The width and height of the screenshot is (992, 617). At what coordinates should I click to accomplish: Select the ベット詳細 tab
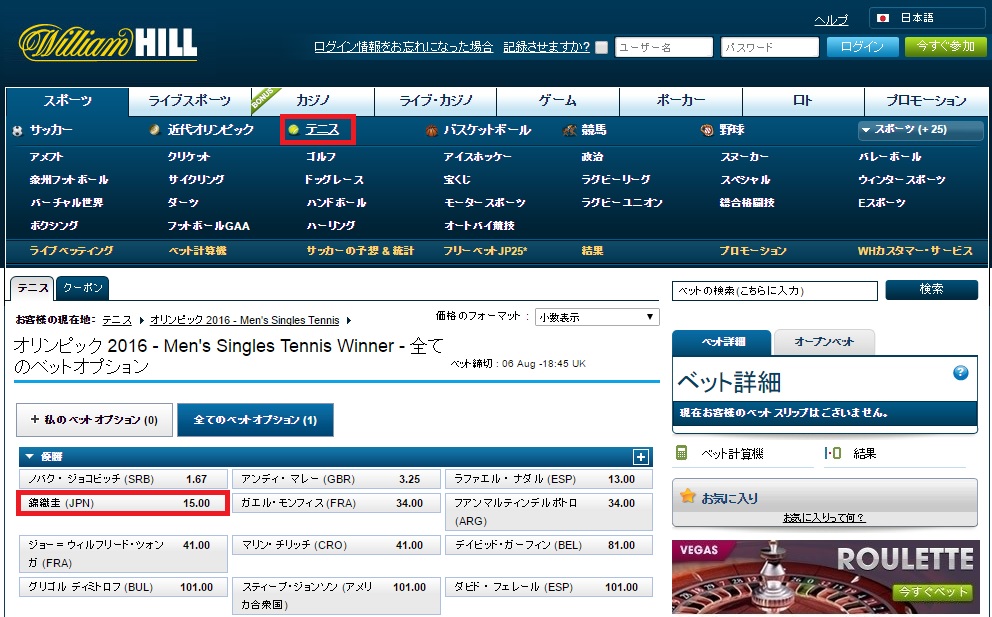(722, 342)
